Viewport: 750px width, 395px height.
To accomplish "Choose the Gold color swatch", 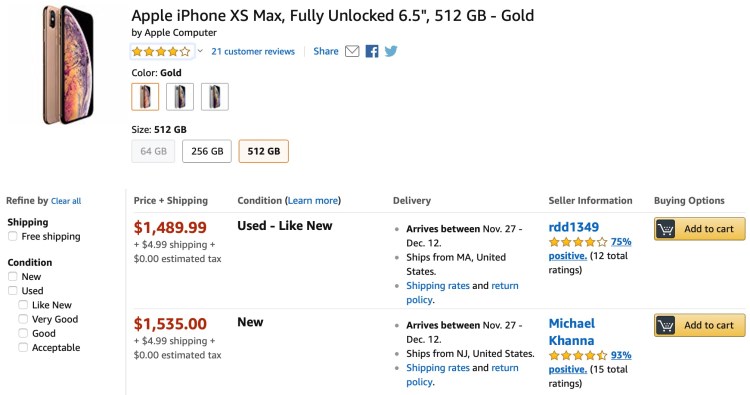I will pyautogui.click(x=145, y=97).
